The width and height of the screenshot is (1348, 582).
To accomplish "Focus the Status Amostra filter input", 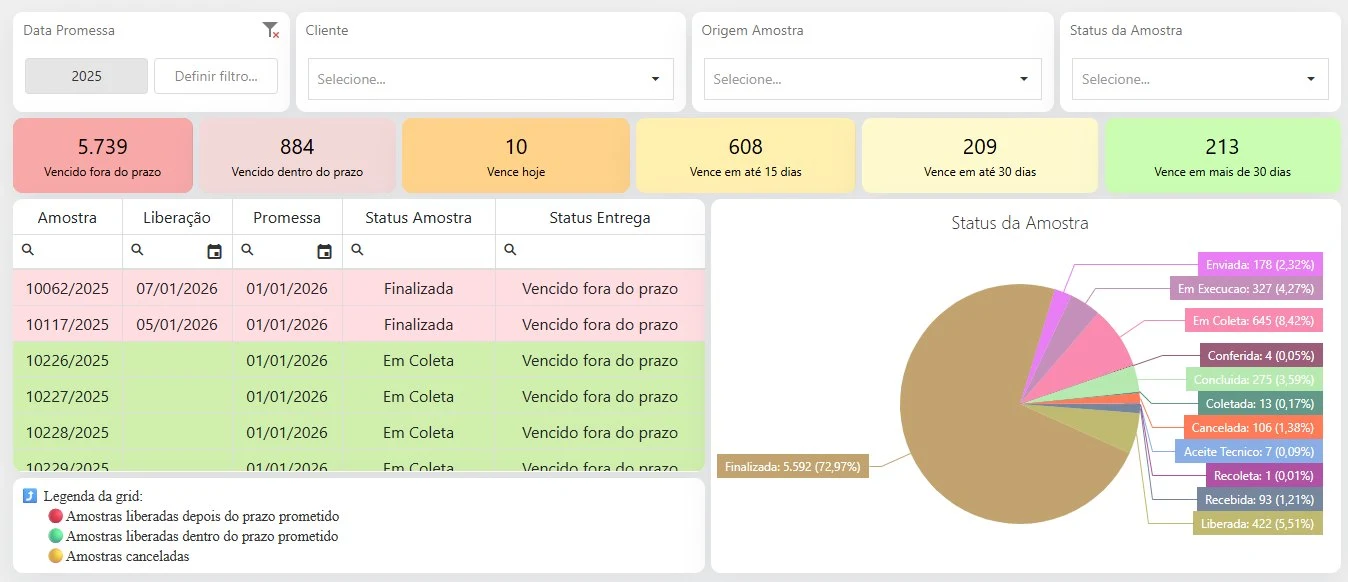I will tap(428, 251).
